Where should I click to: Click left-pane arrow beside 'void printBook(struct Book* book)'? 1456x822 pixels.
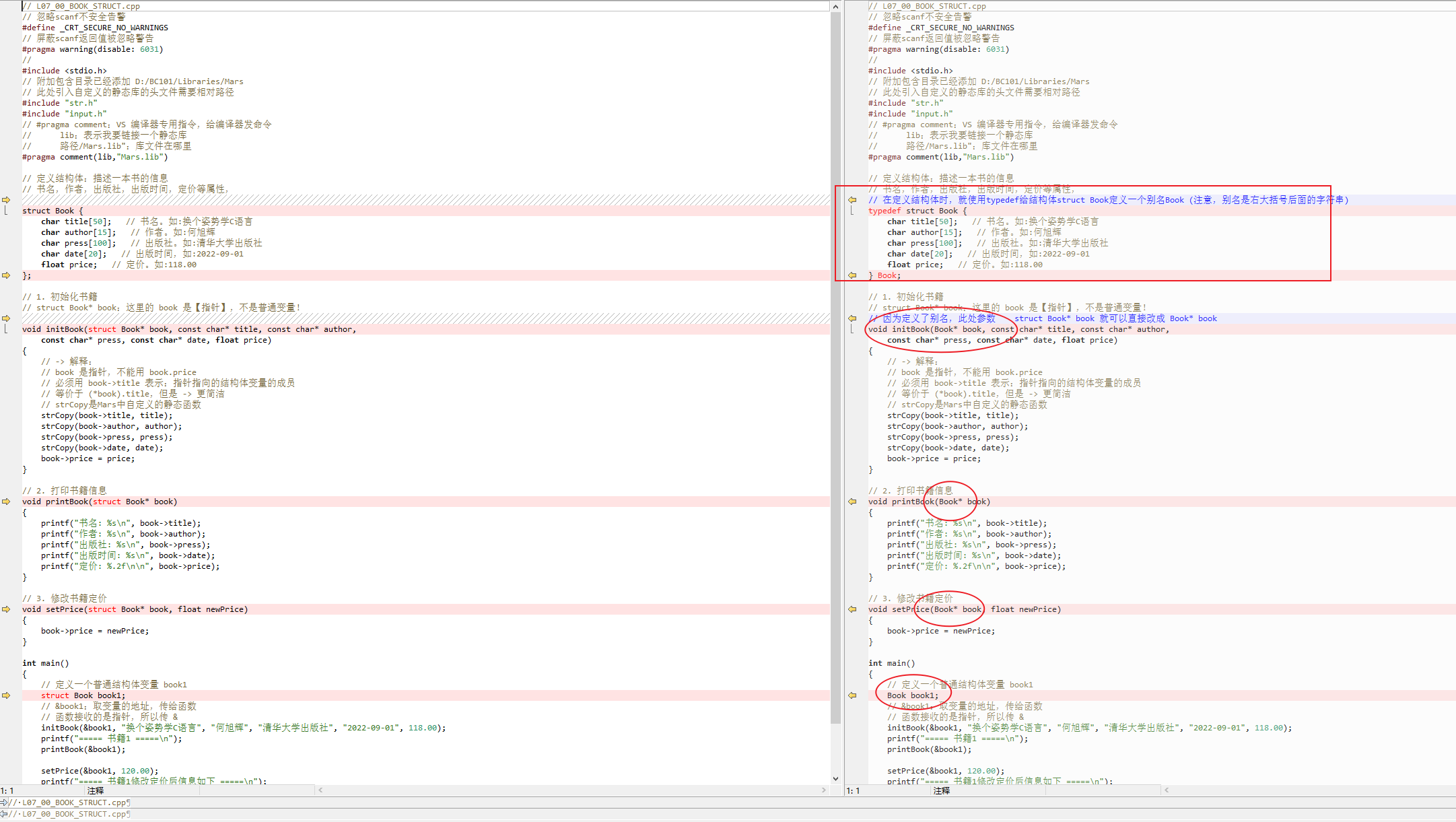6,502
